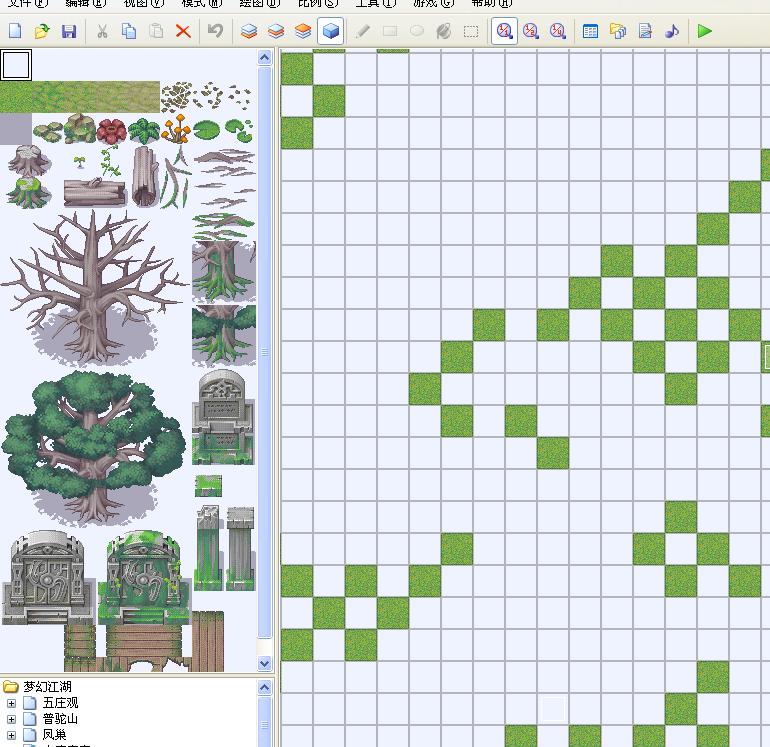
Task: Pick the bare dead tree tile
Action: pyautogui.click(x=93, y=287)
